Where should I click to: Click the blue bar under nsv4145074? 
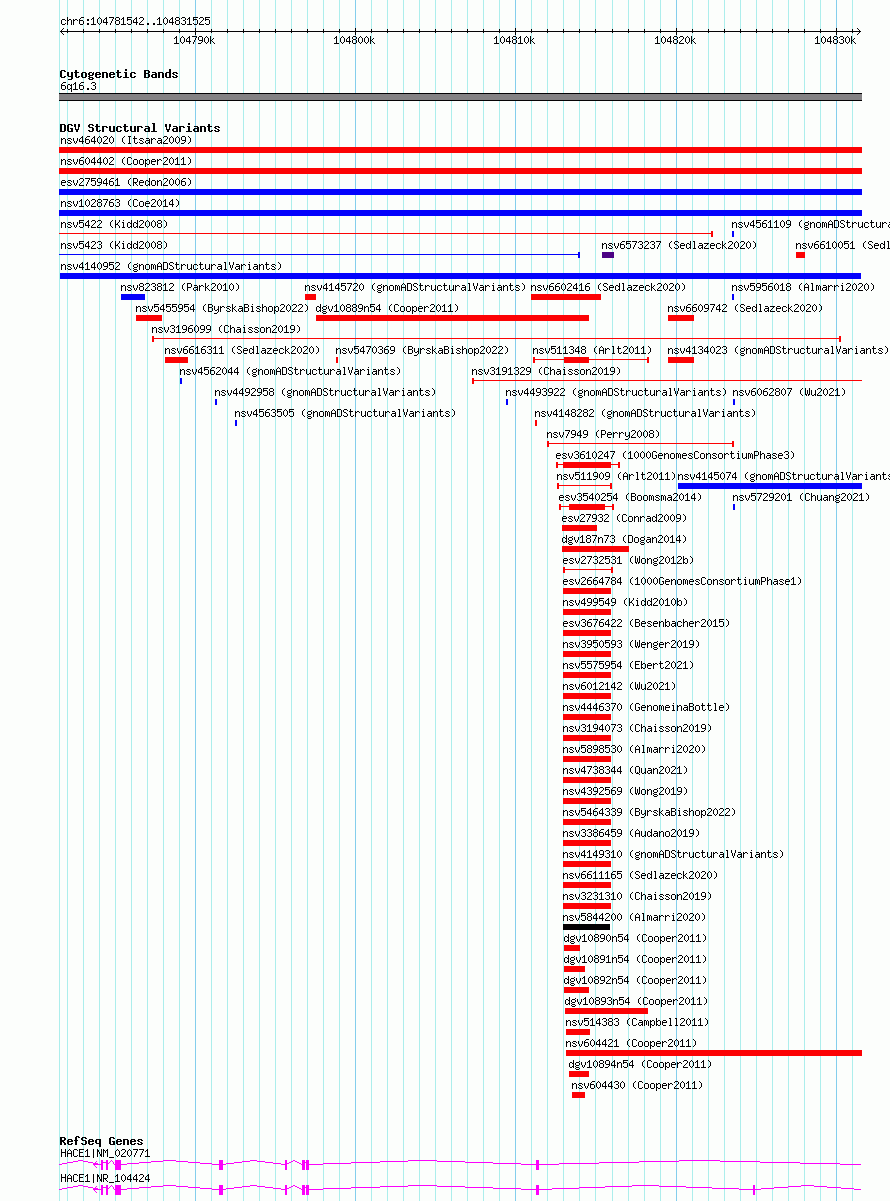(769, 486)
